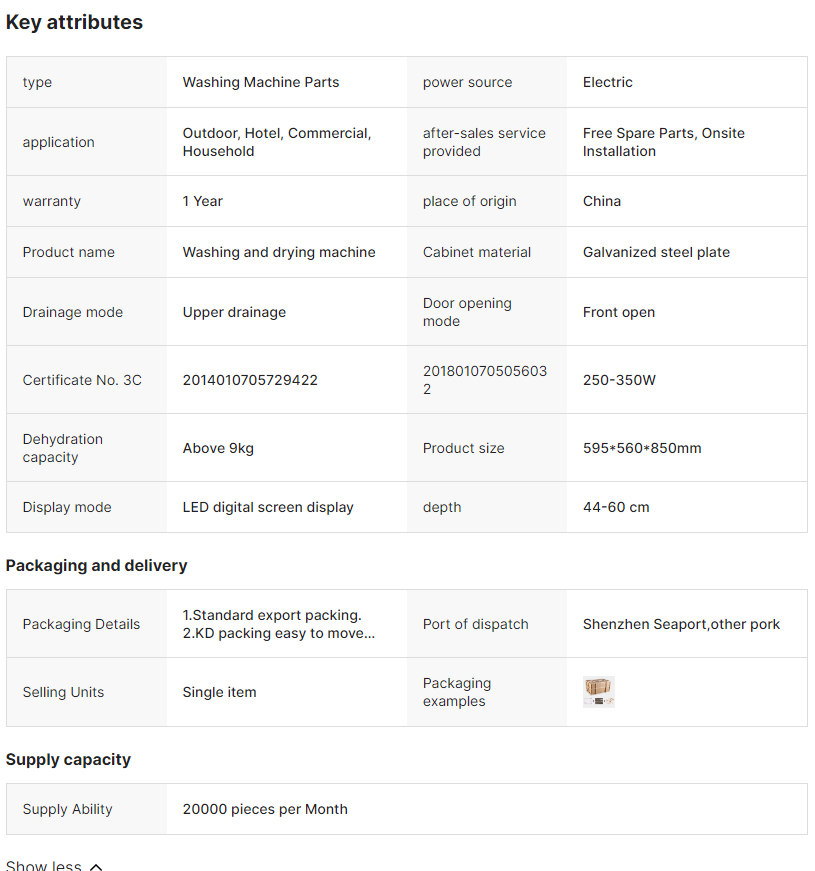
Task: Click the certificate number 2014010705729422
Action: pyautogui.click(x=250, y=380)
